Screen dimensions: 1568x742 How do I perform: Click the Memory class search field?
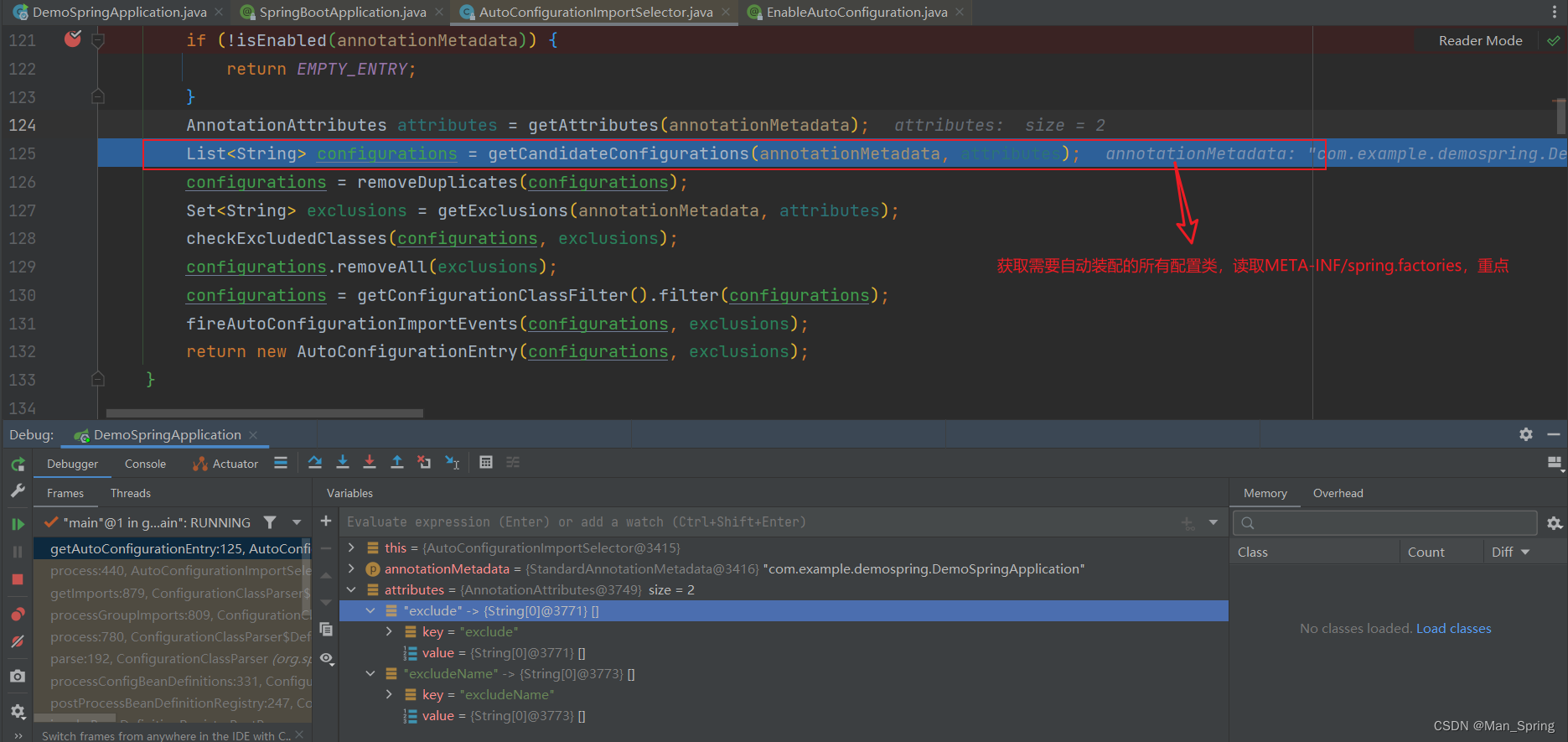(1384, 523)
